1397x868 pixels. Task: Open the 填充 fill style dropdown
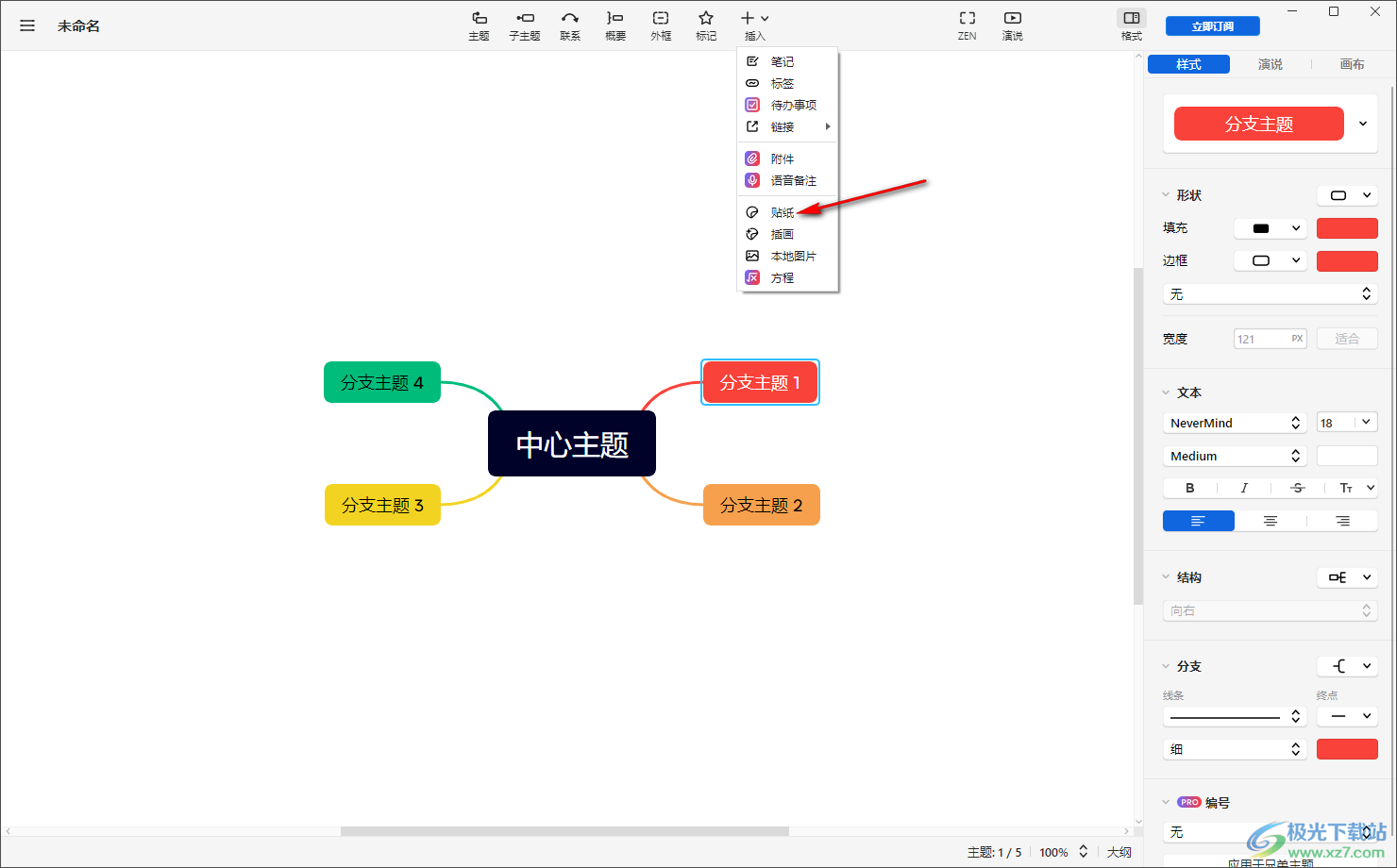(x=1271, y=228)
